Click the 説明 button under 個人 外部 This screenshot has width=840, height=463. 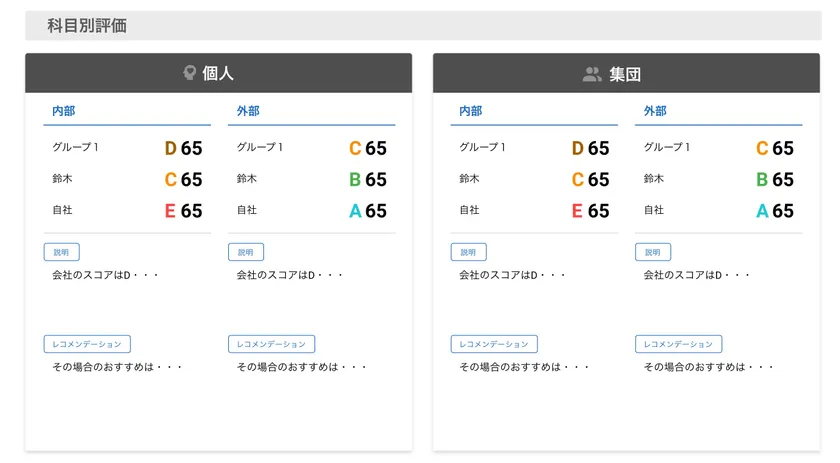246,252
